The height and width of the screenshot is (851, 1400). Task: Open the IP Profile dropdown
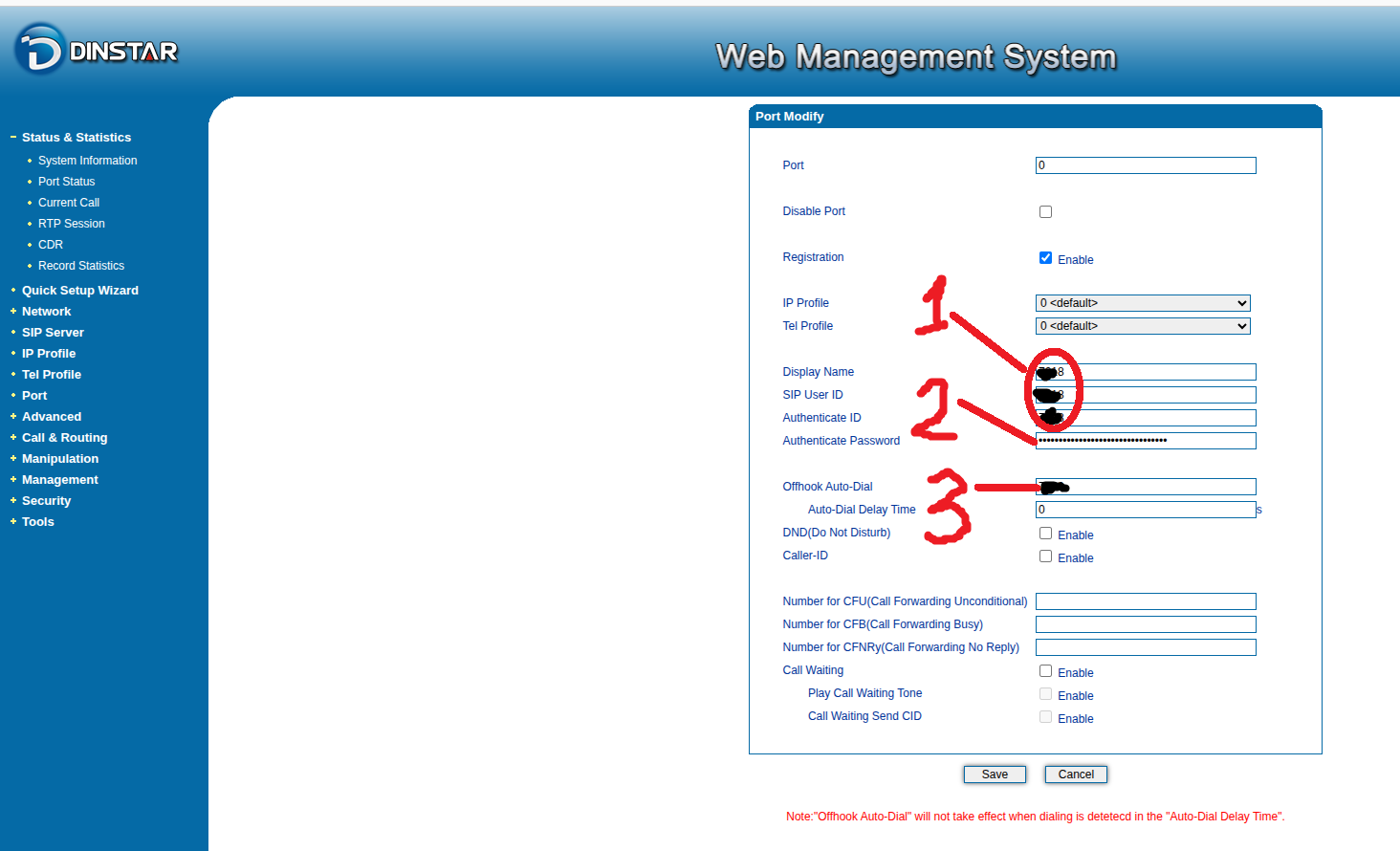point(1143,303)
